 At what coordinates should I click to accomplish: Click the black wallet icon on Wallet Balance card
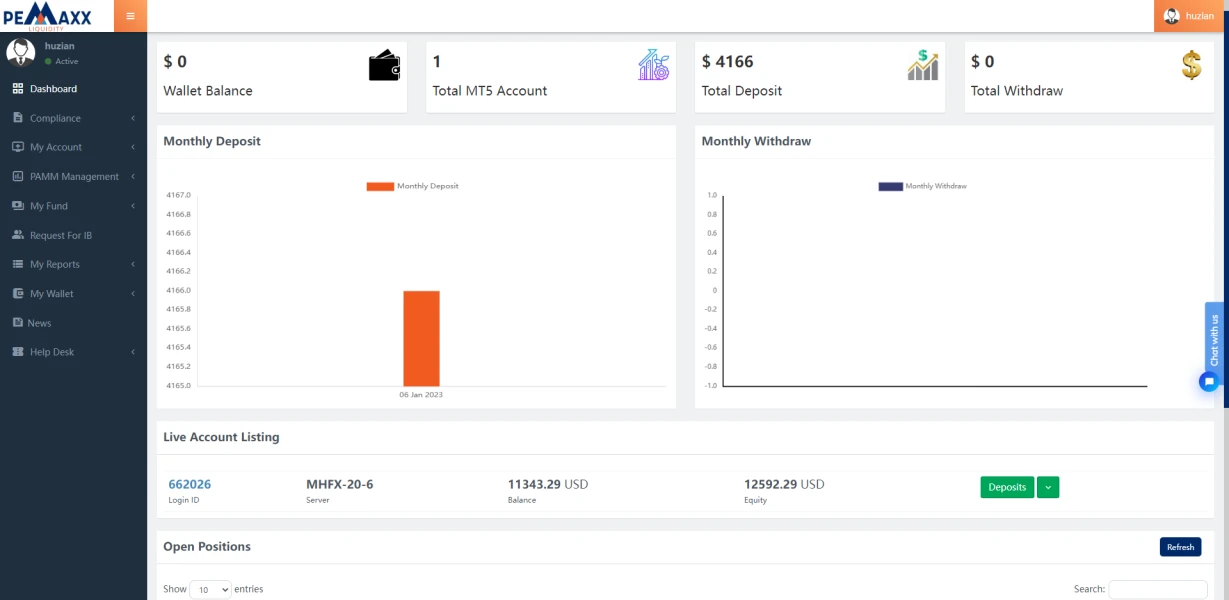point(385,66)
